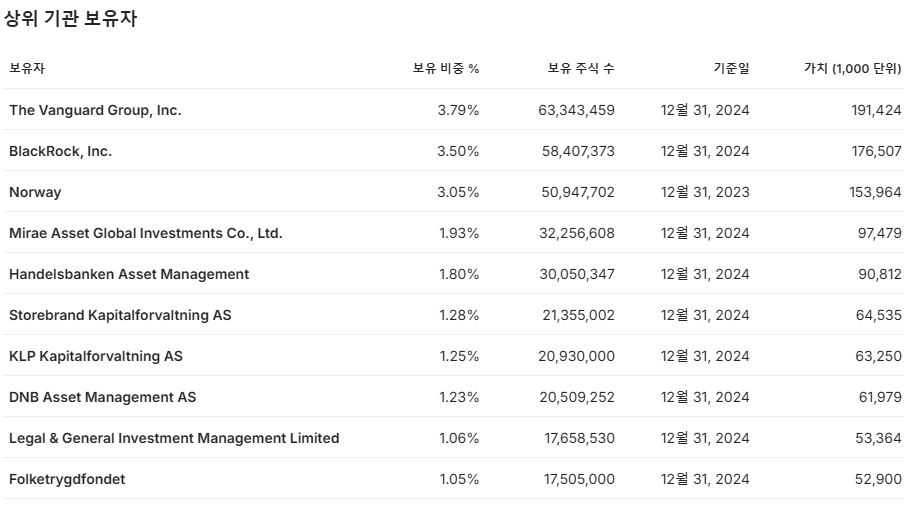Click the 1.28% stake value
This screenshot has height=507, width=914.
click(459, 315)
